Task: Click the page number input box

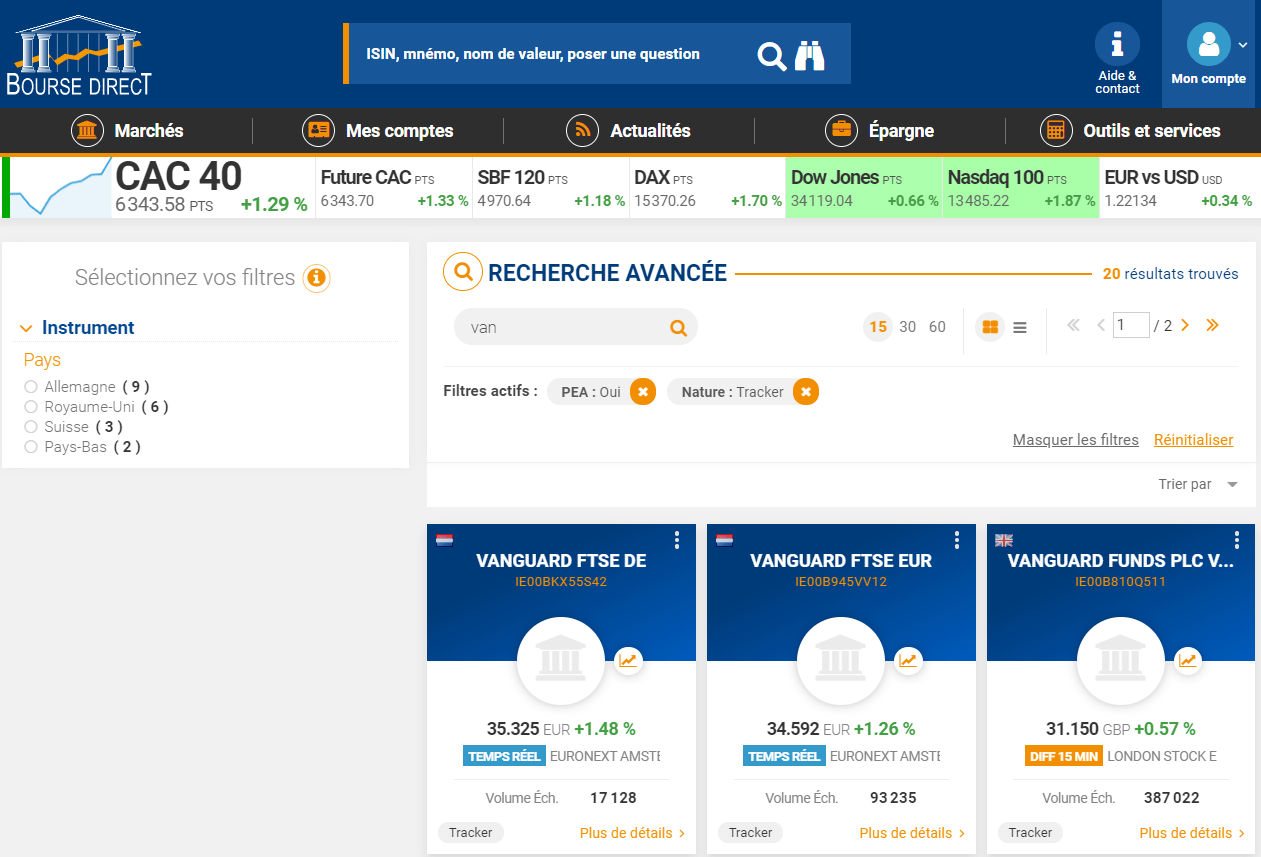Action: [x=1131, y=325]
